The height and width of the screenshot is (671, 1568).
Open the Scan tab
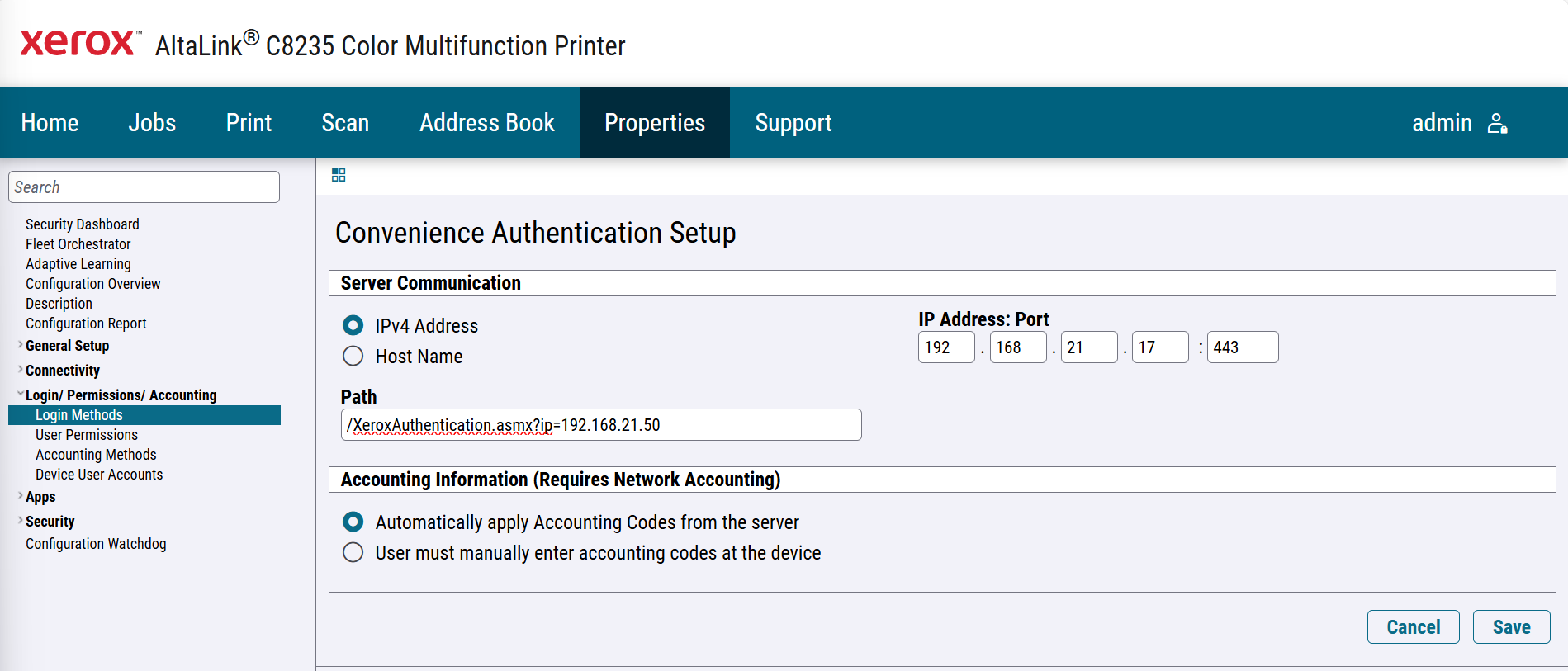pos(345,123)
